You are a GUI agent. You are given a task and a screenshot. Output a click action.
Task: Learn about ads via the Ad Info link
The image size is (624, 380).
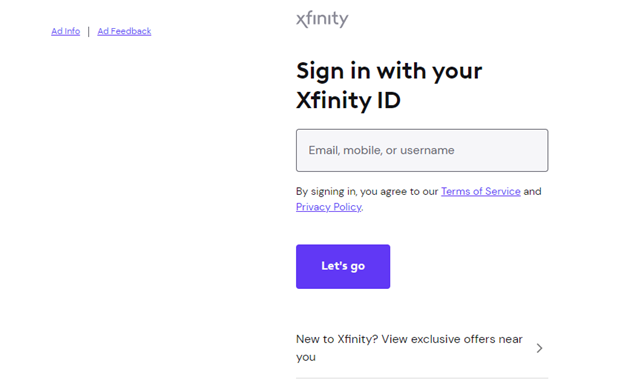click(66, 31)
